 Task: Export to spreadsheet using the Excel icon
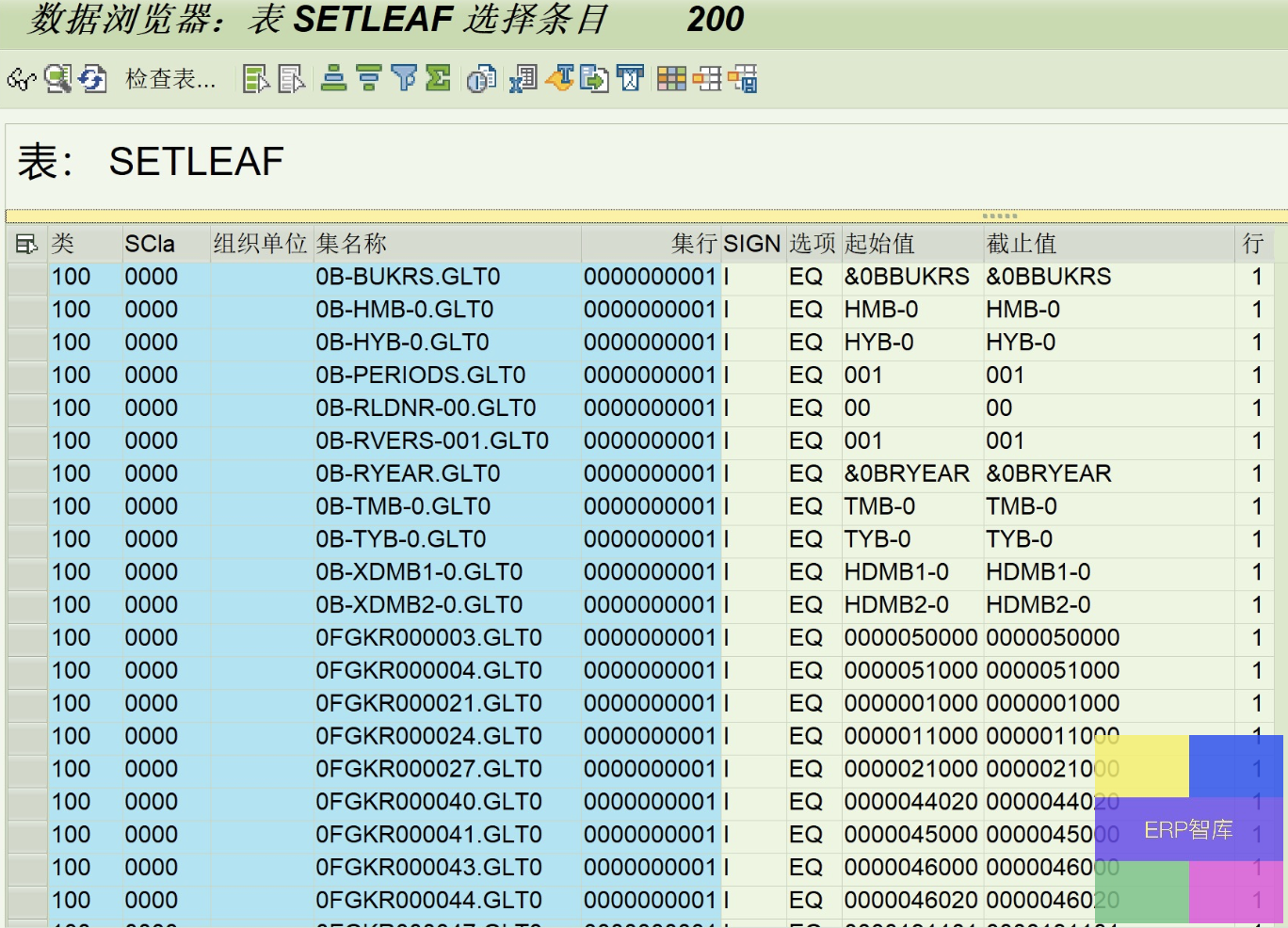pyautogui.click(x=523, y=79)
